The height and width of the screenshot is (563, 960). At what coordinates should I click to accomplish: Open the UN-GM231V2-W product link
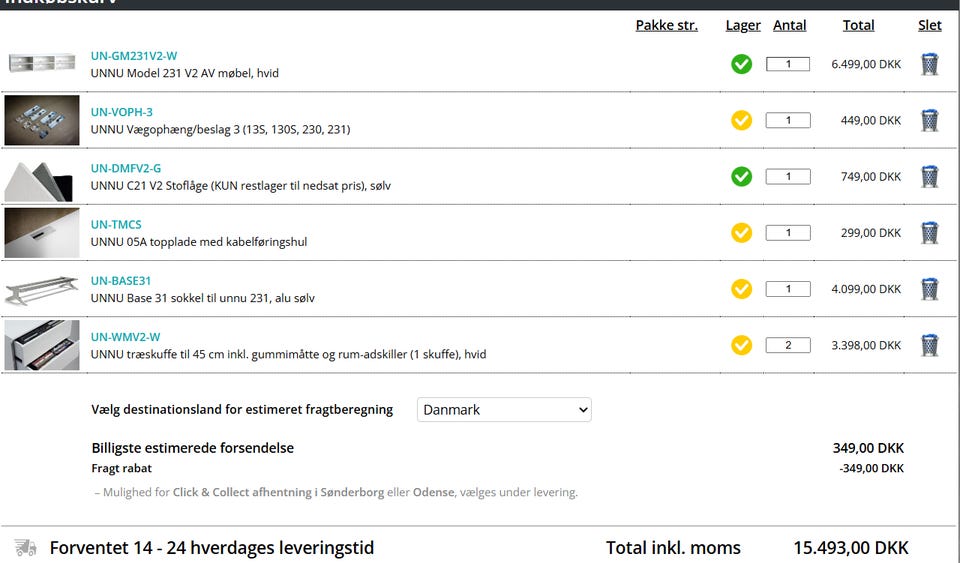(x=133, y=56)
